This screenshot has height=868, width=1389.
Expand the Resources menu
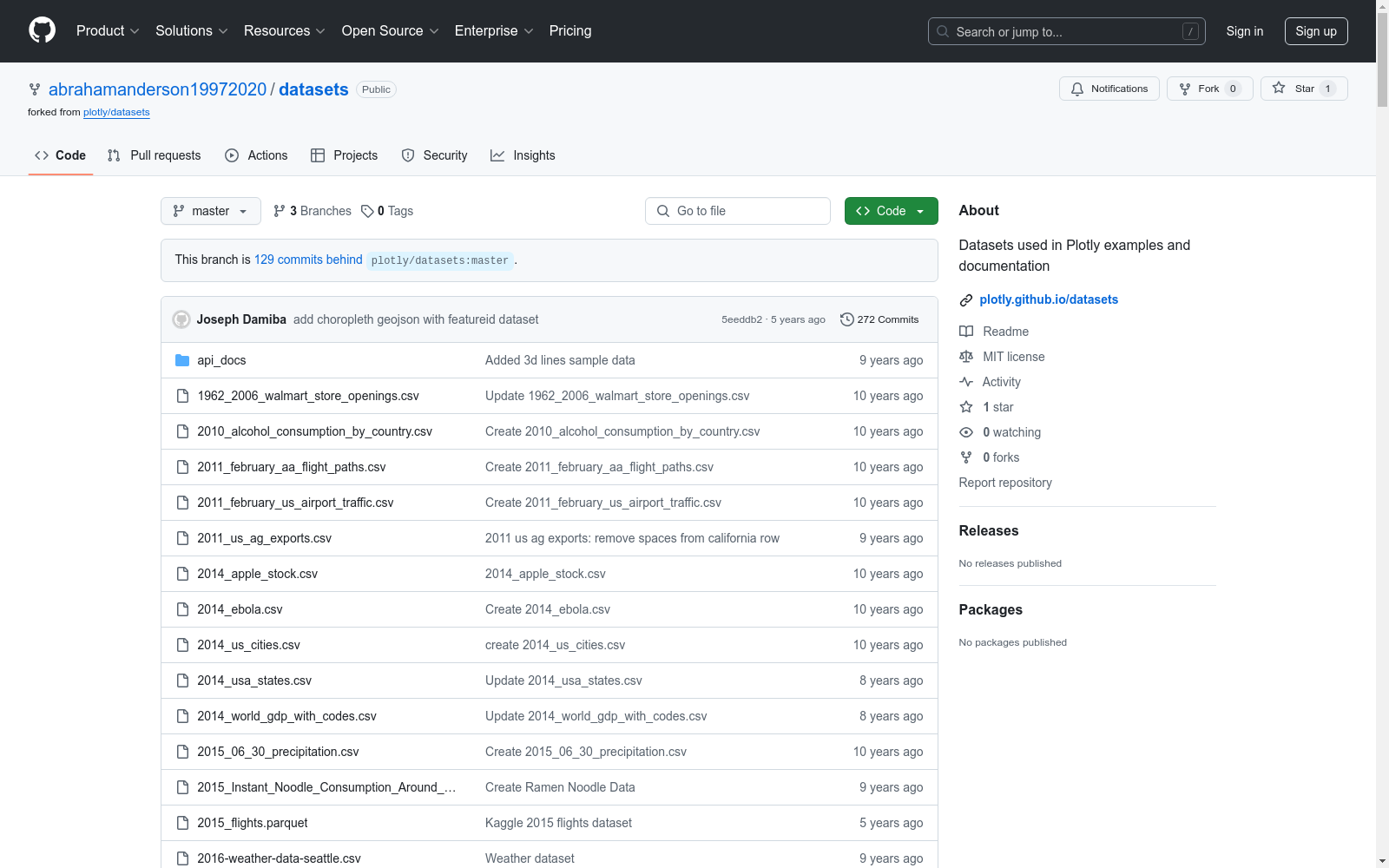tap(285, 31)
